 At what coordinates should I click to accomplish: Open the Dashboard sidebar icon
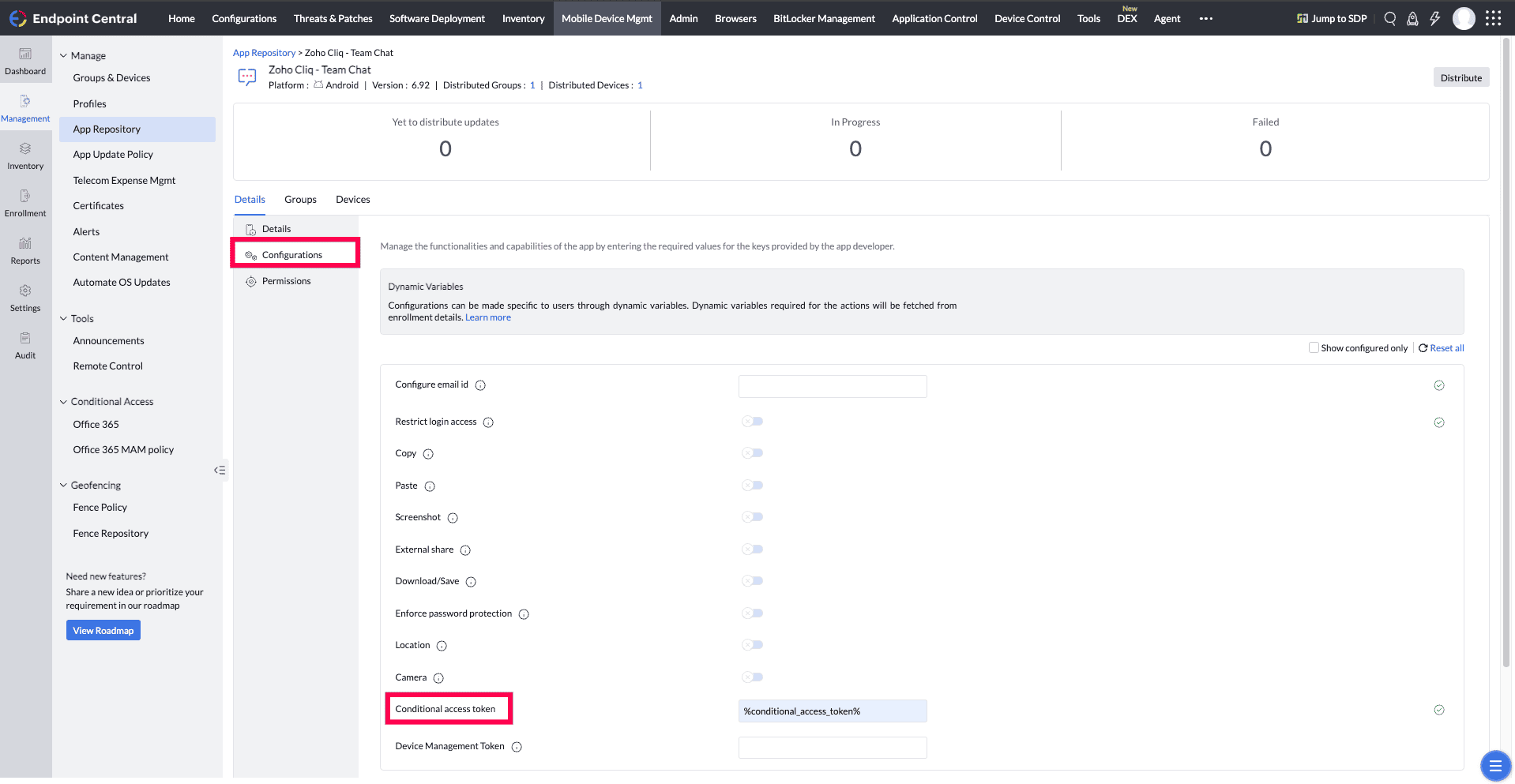coord(25,62)
